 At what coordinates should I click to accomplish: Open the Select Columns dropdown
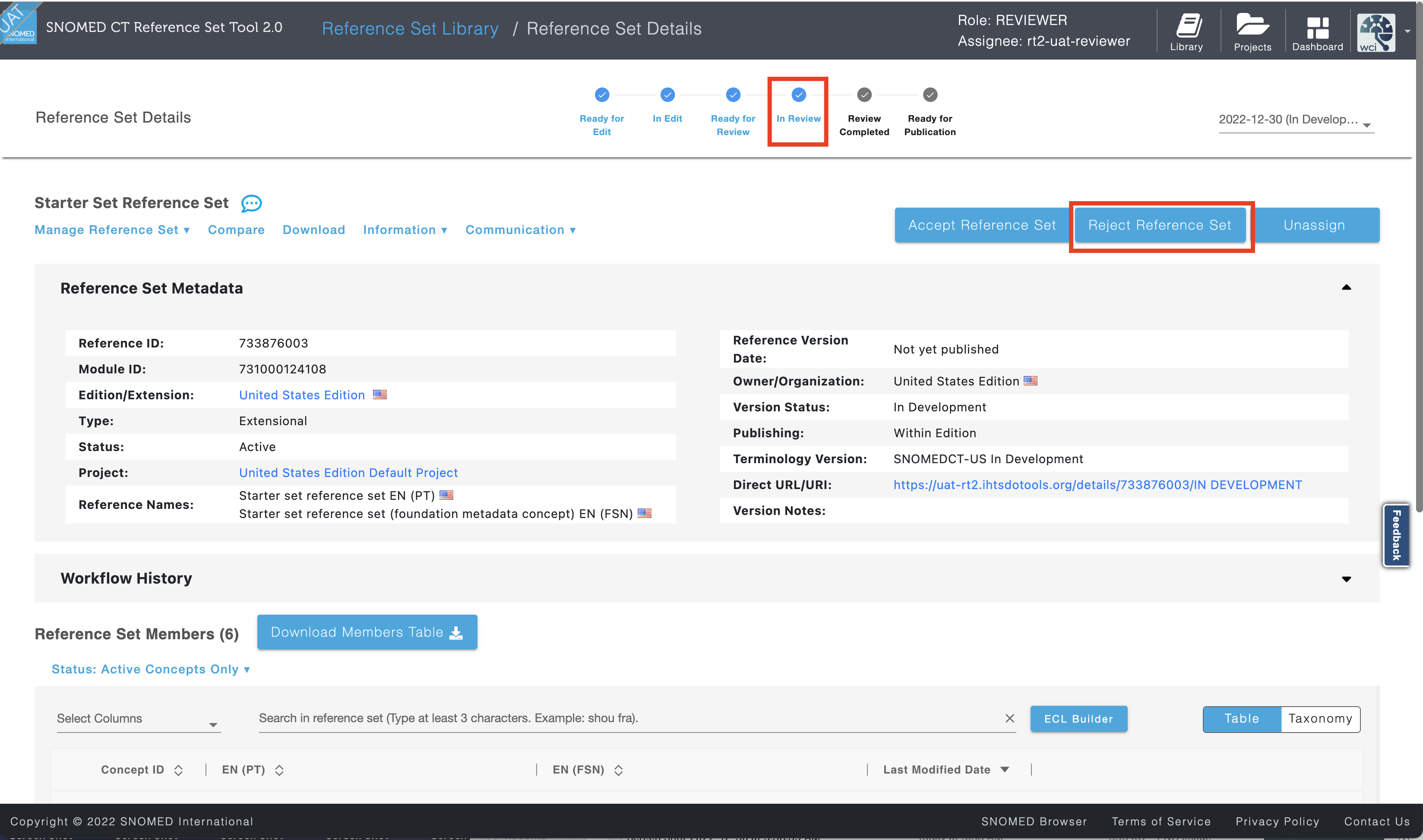coord(139,719)
